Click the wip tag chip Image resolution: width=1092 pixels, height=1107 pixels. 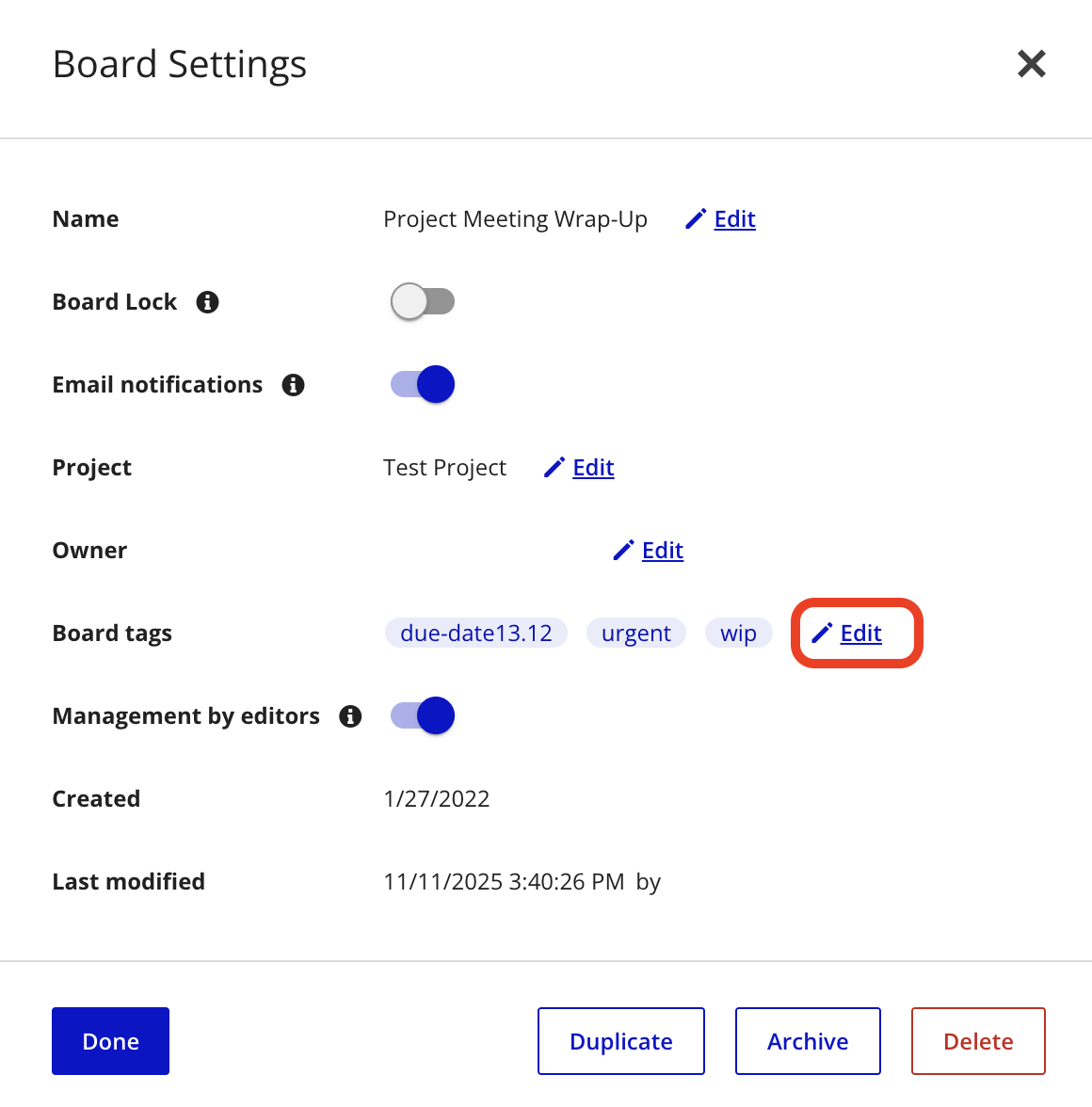738,634
